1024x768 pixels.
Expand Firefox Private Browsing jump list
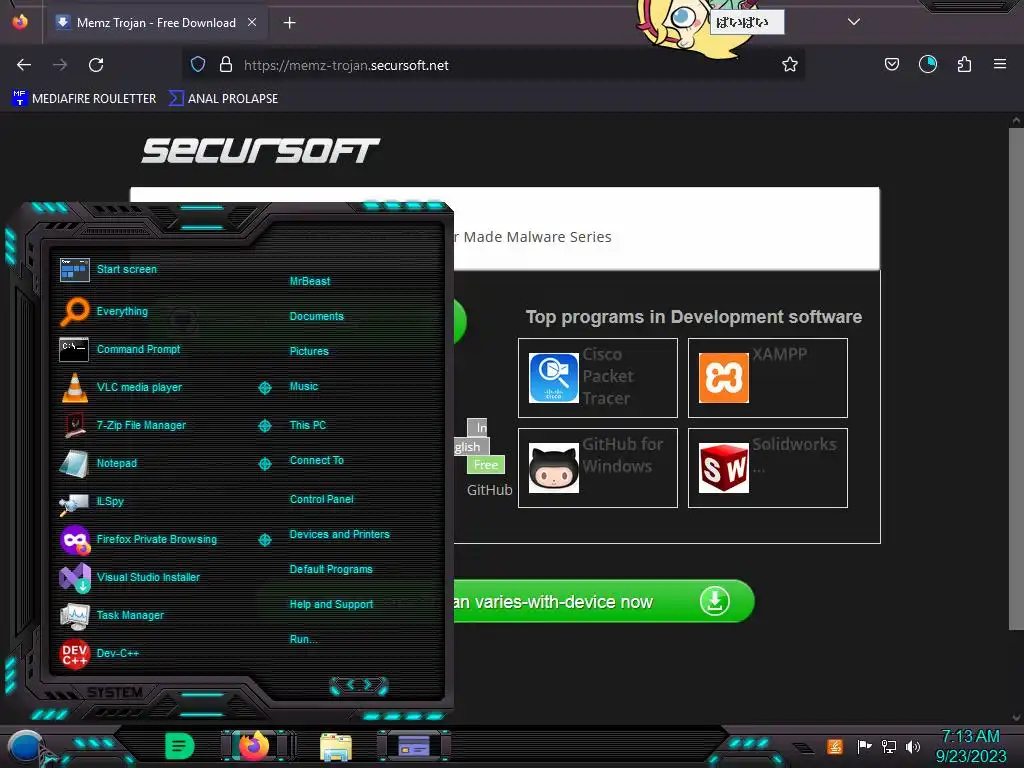(x=264, y=540)
